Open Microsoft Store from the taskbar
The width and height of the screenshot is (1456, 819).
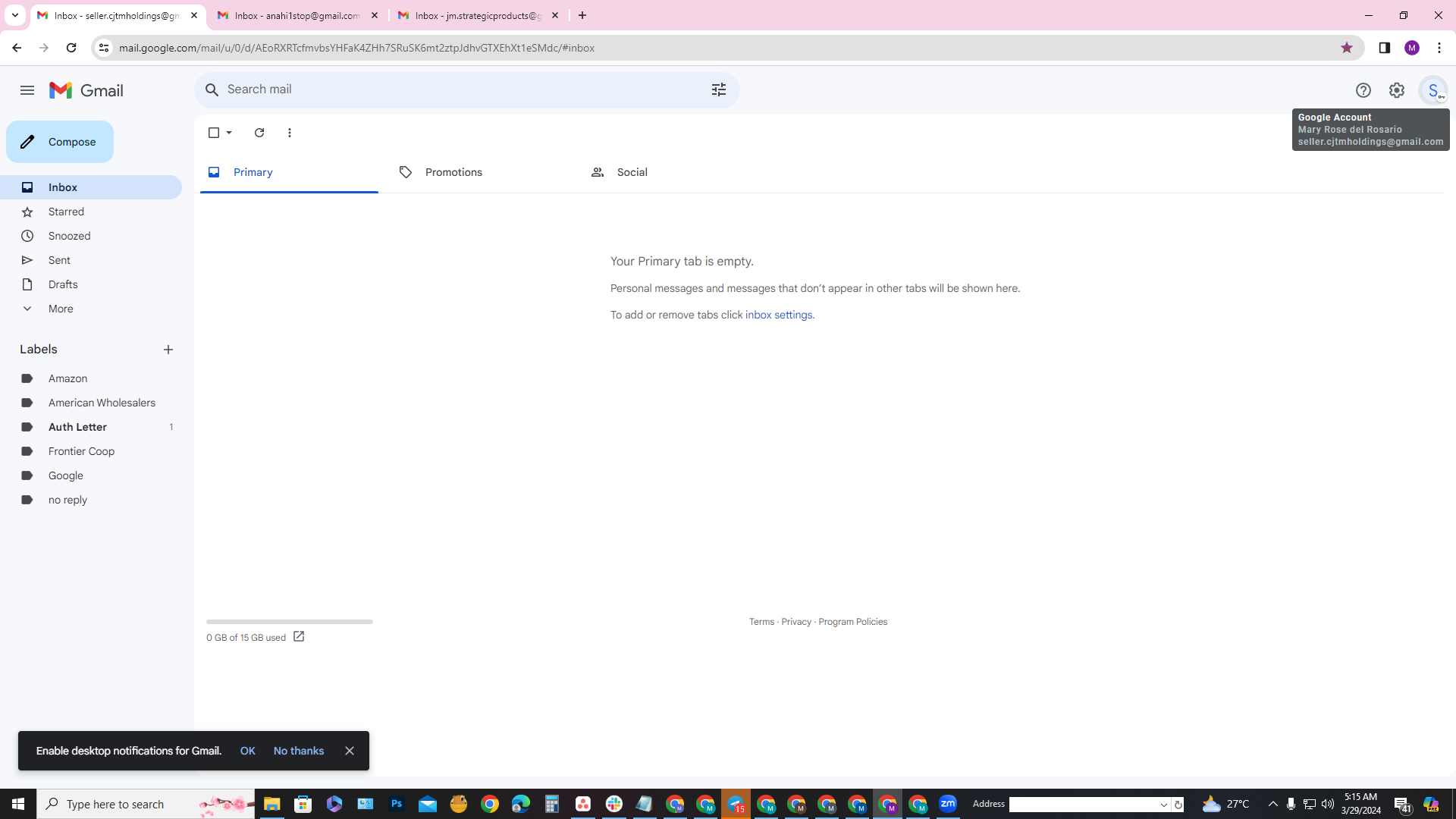click(x=303, y=804)
